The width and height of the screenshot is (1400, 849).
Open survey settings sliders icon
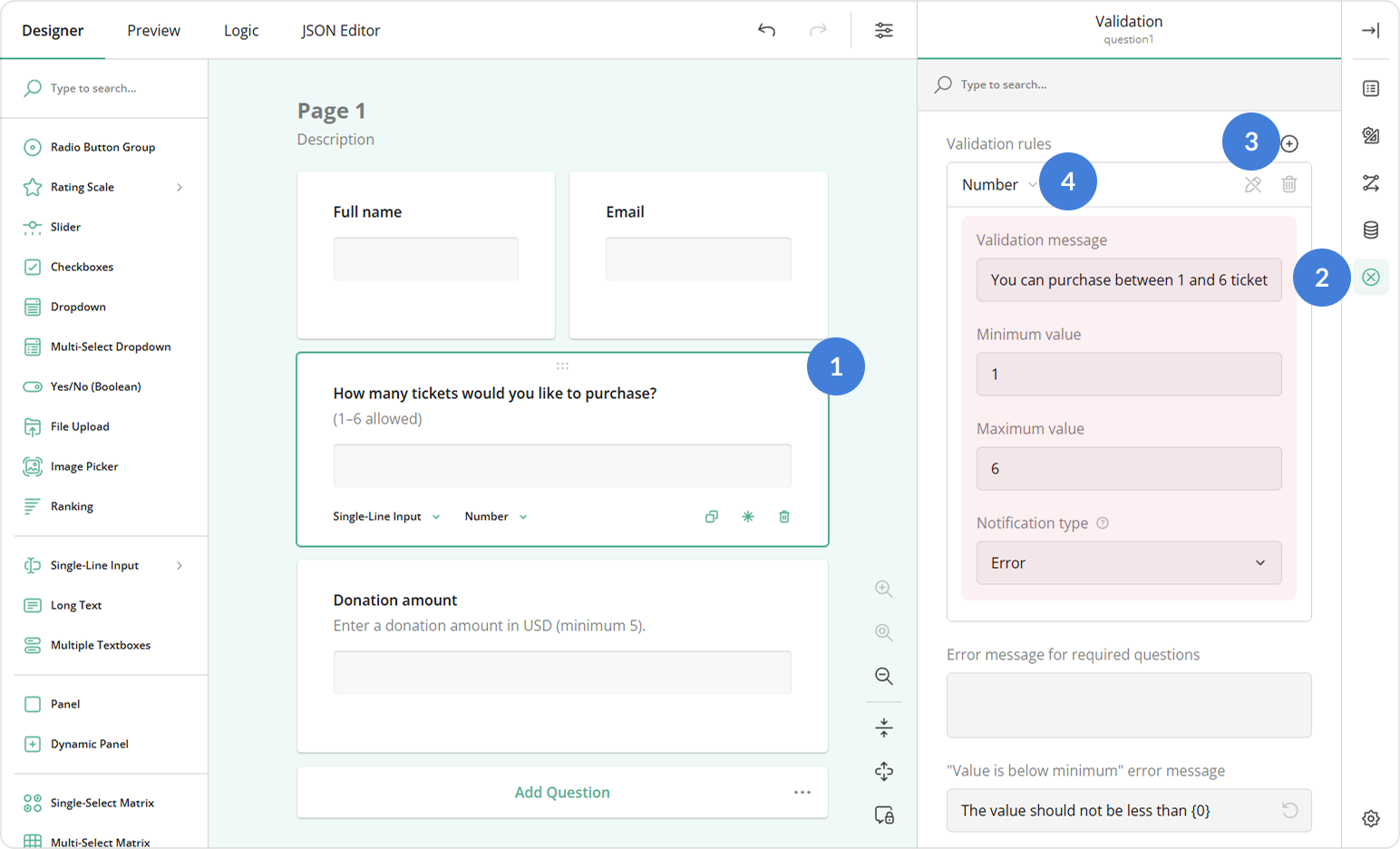click(x=883, y=30)
